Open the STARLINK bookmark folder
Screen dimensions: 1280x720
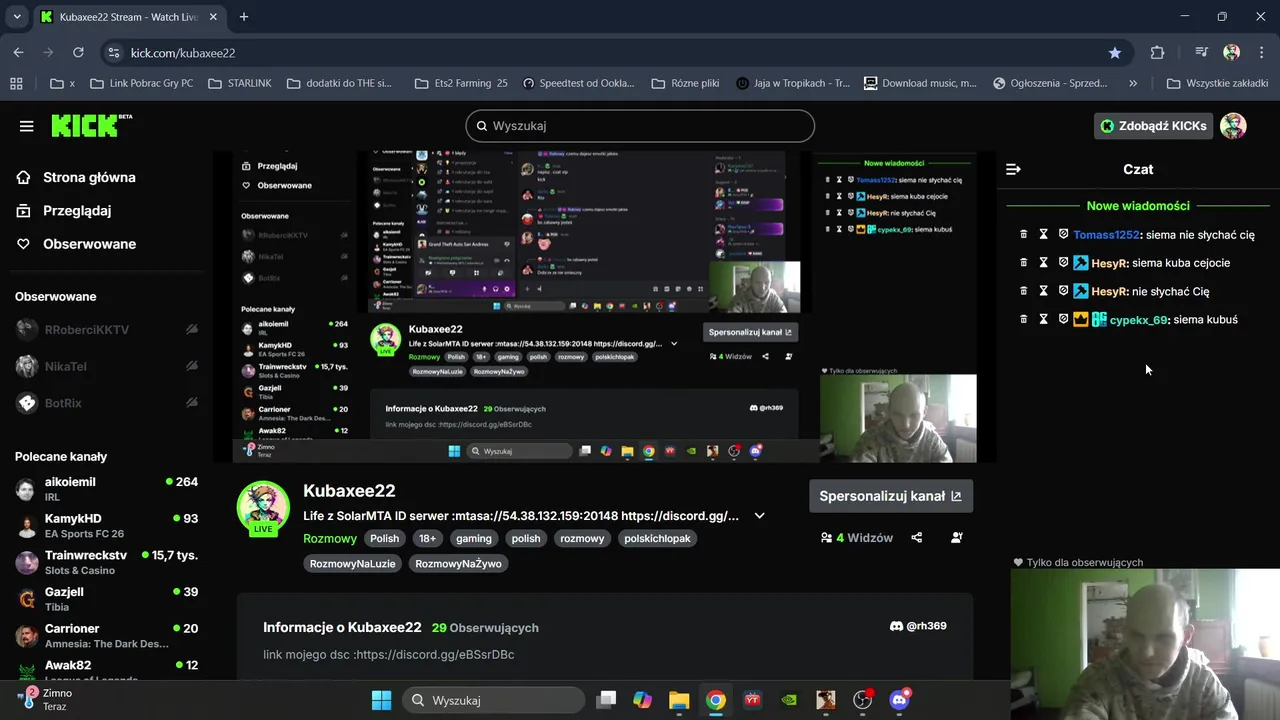pos(240,84)
